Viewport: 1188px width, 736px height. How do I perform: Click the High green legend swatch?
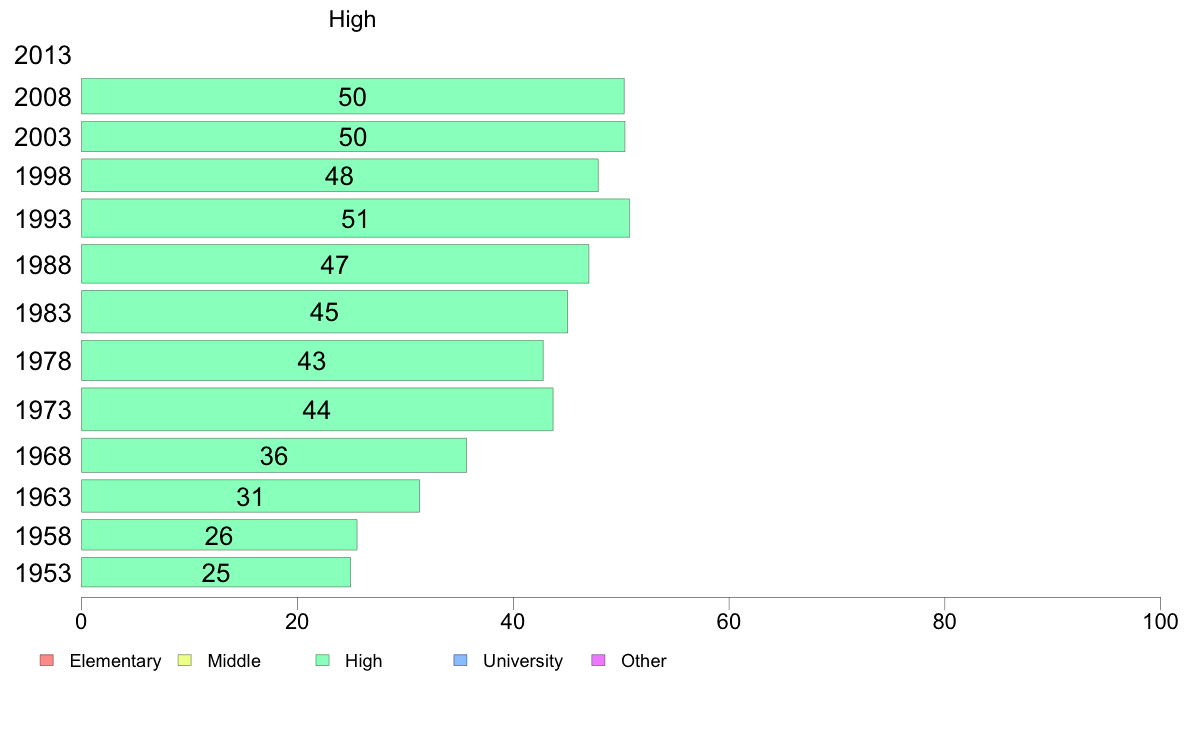(322, 660)
